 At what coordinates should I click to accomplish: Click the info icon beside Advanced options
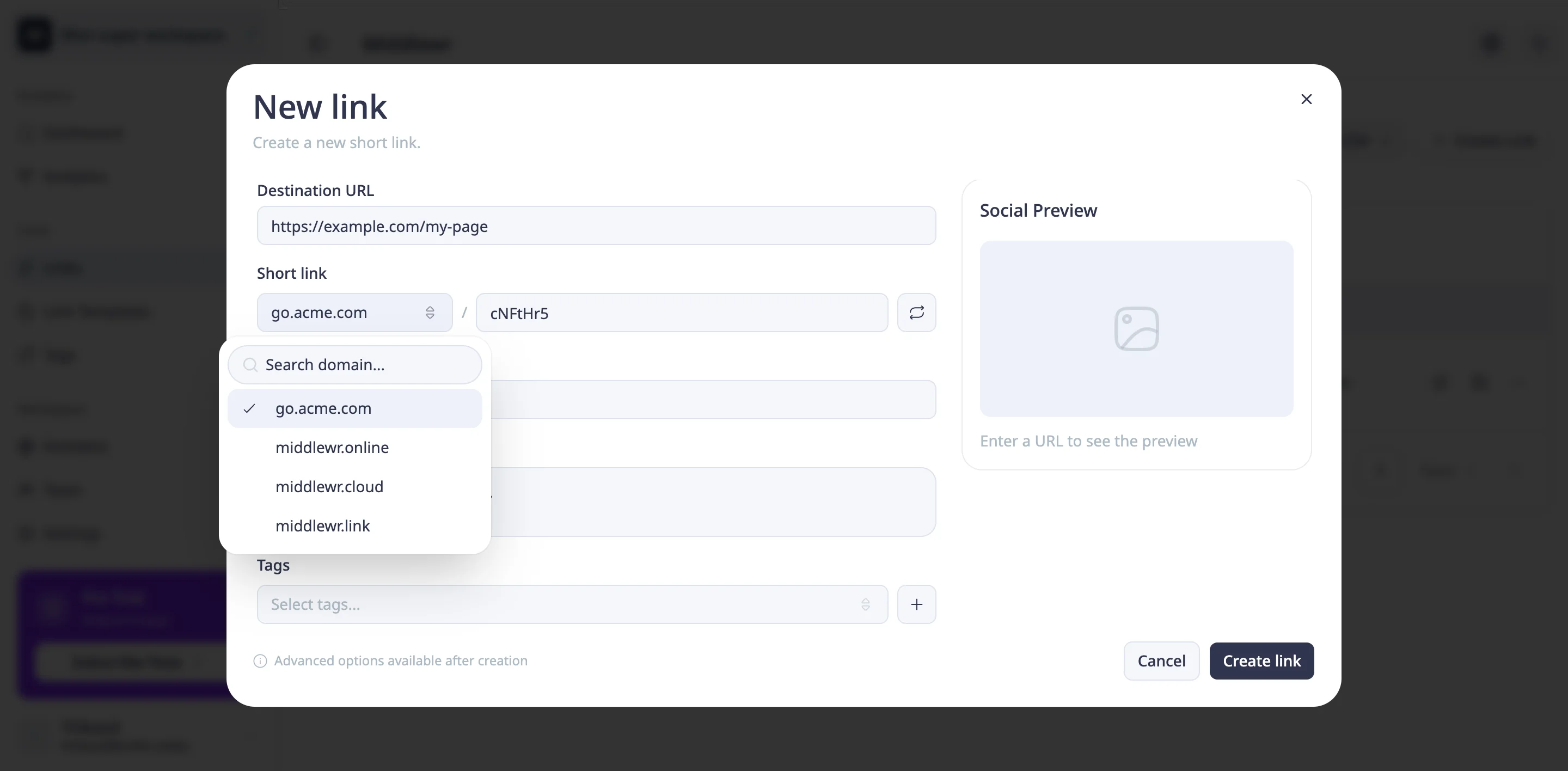pyautogui.click(x=260, y=661)
